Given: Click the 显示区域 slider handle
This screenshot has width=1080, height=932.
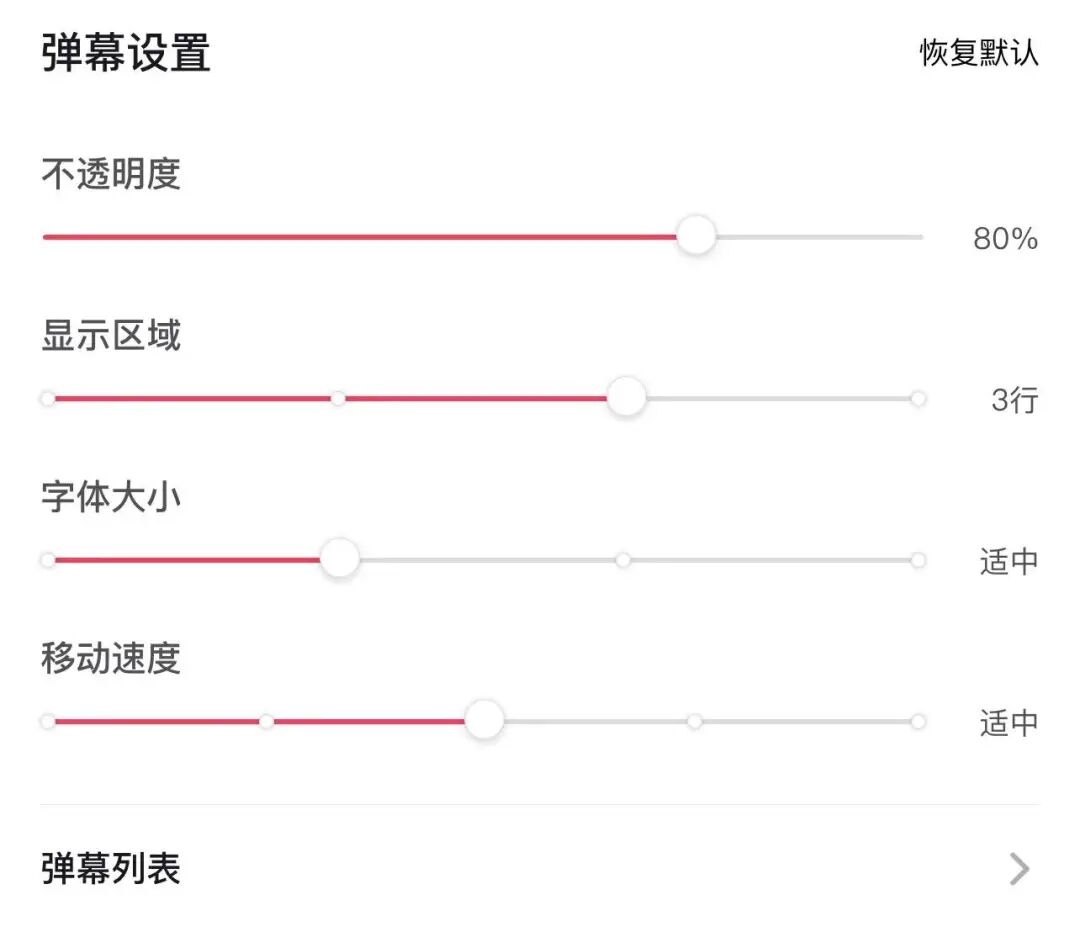Looking at the screenshot, I should (626, 397).
